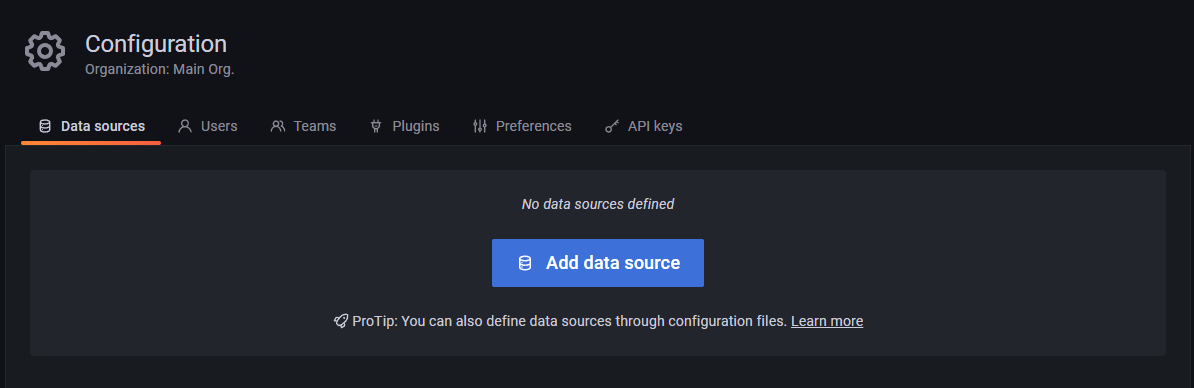This screenshot has height=388, width=1194.
Task: Click the ProTip configuration files text
Action: coord(570,321)
